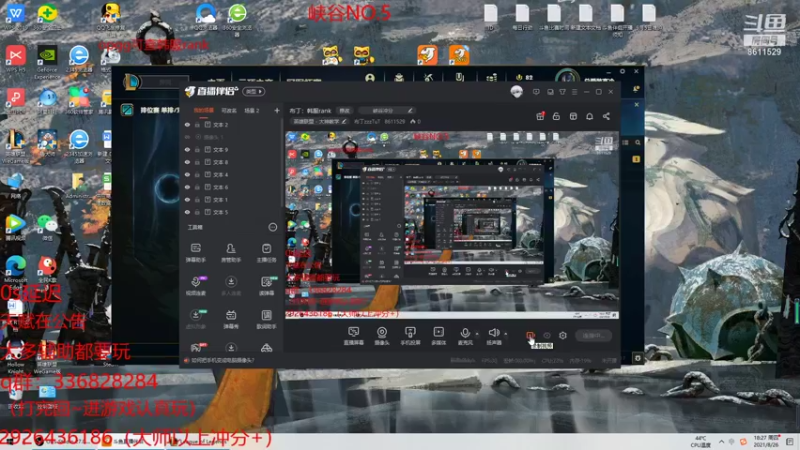The width and height of the screenshot is (800, 450).
Task: Click 修改 to edit the stream title
Action: (345, 110)
